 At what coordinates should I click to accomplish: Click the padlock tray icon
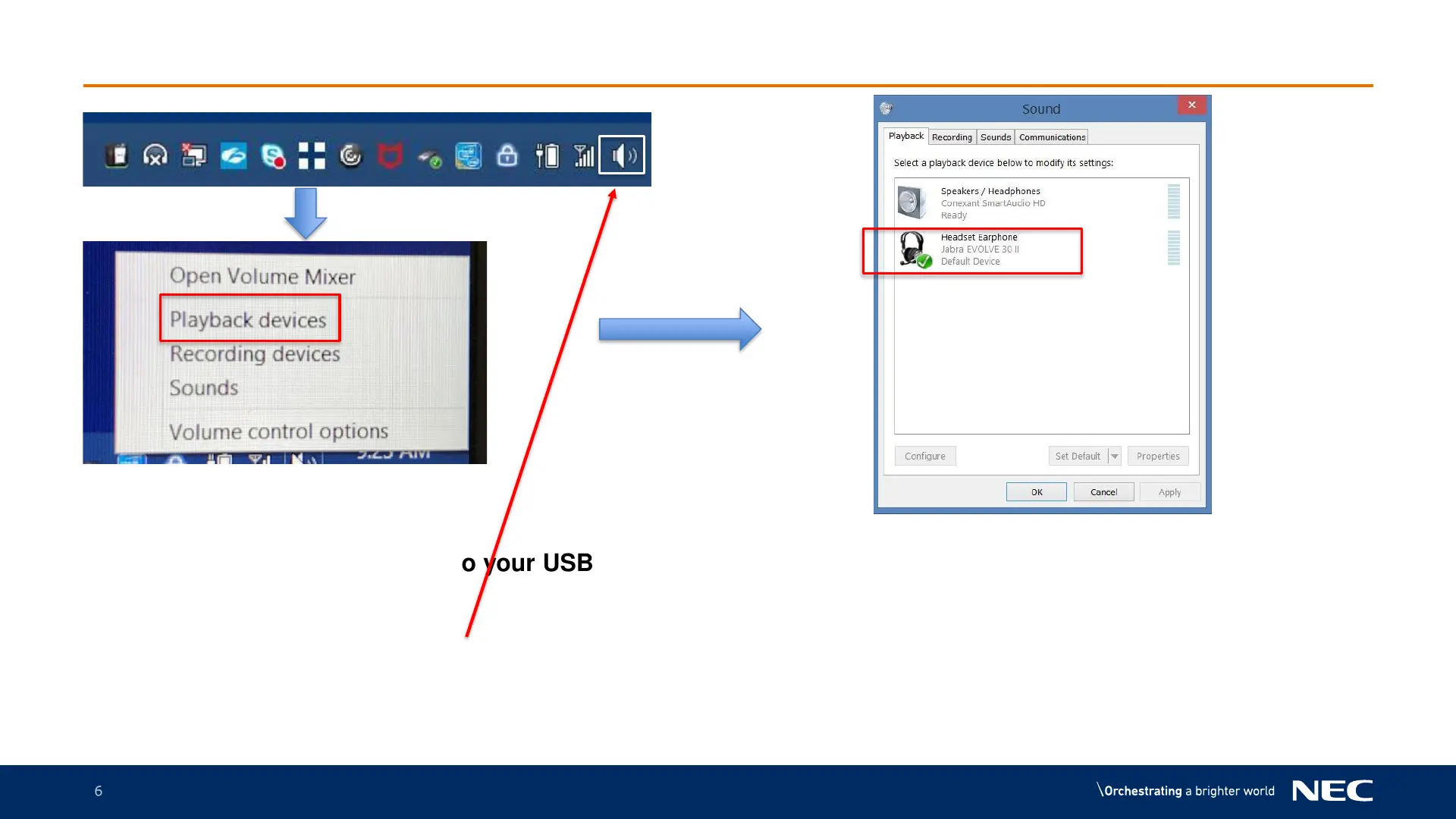[507, 155]
